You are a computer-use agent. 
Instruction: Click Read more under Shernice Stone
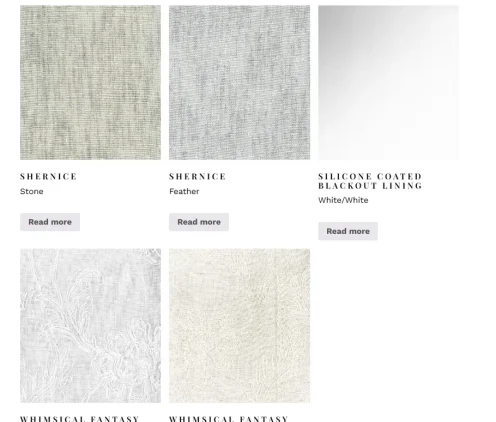(50, 222)
